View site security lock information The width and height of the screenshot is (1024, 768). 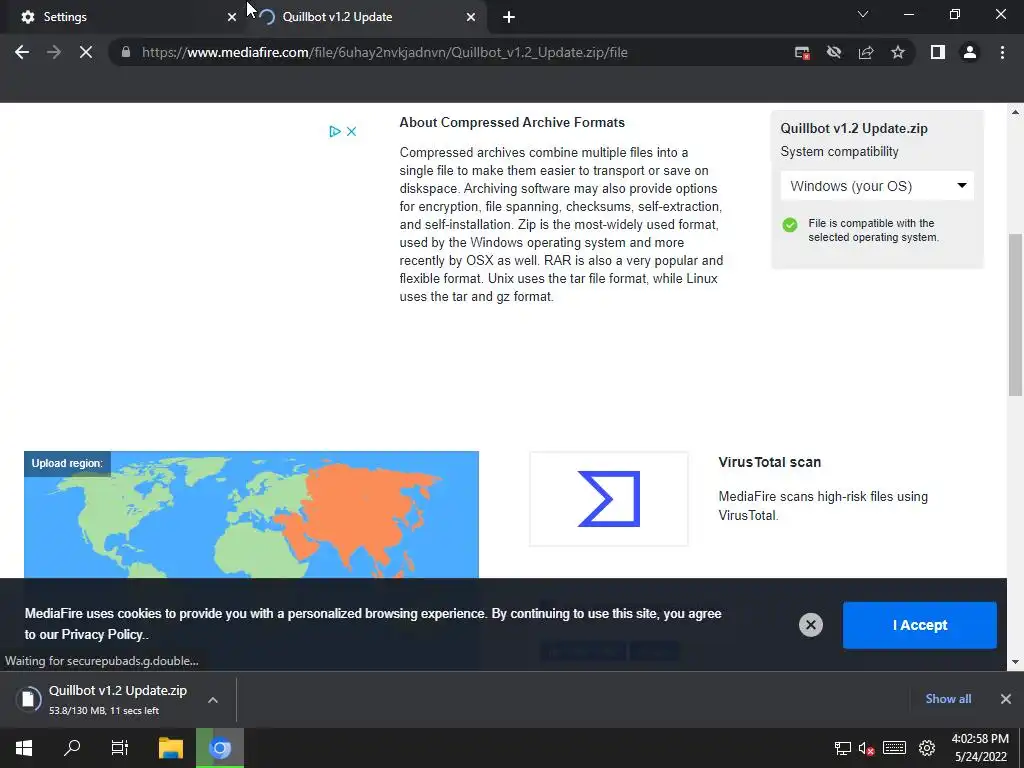tap(126, 52)
